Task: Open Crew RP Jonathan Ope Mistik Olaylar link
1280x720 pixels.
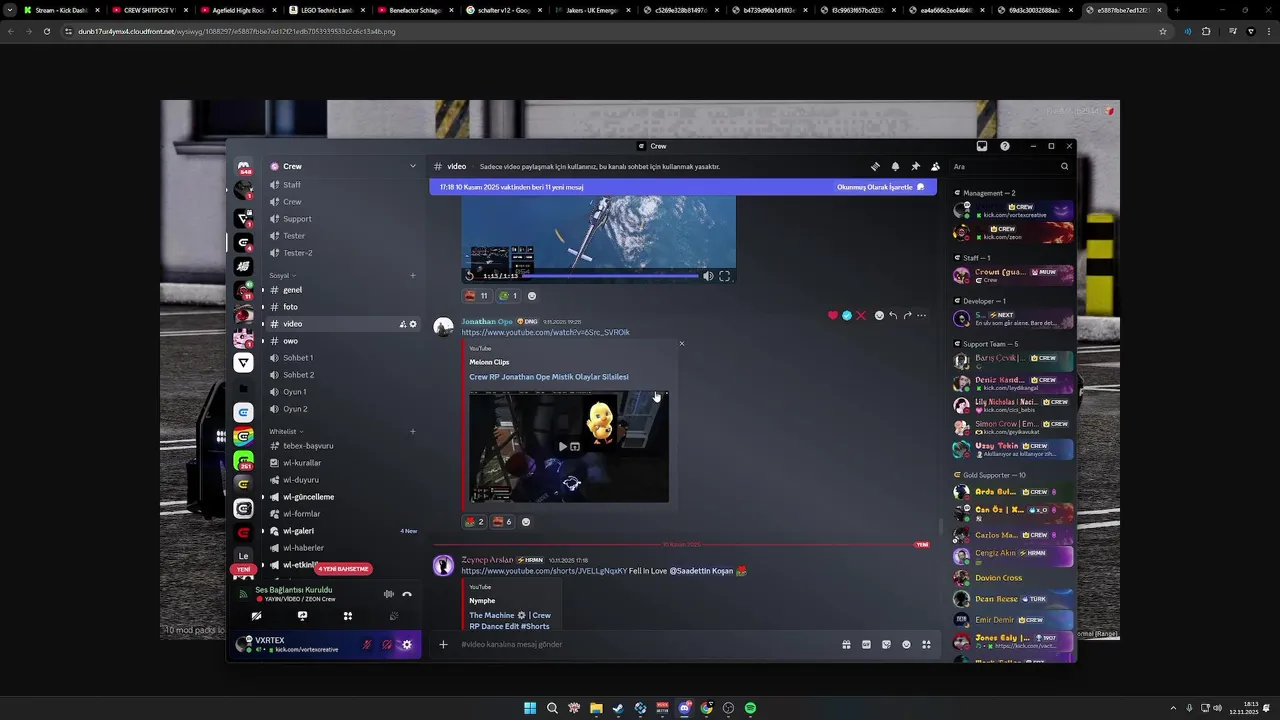Action: click(549, 377)
